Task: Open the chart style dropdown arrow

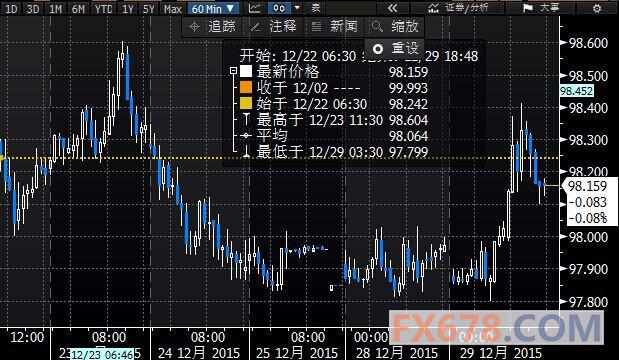Action: pos(298,8)
